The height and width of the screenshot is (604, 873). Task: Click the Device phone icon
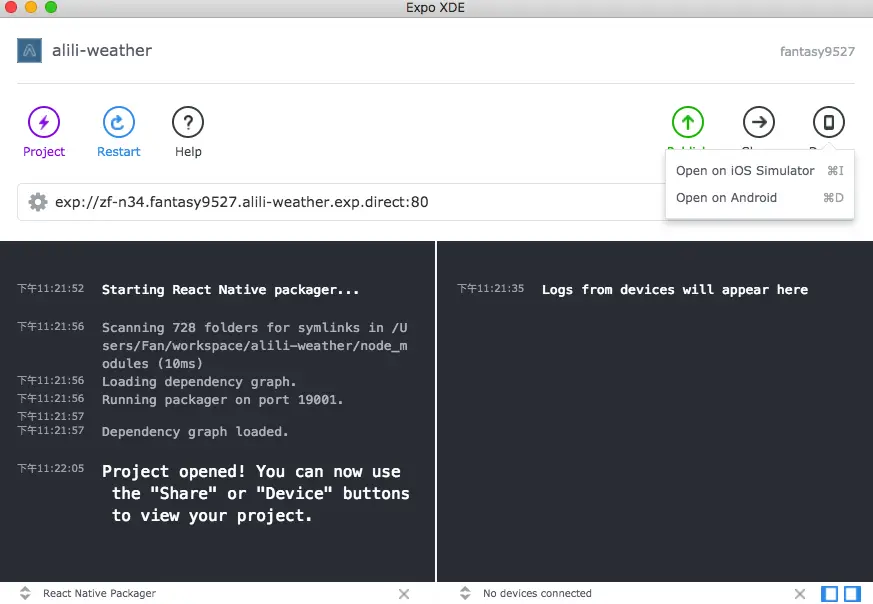tap(828, 122)
